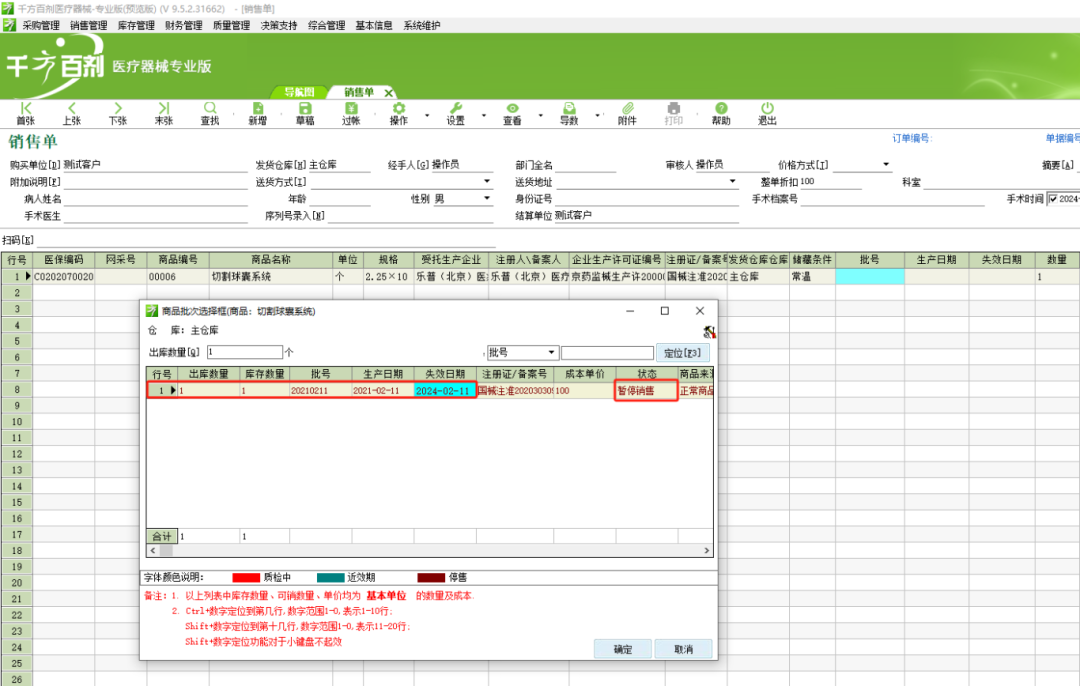Open the 销售管理 menu
Image resolution: width=1080 pixels, height=686 pixels.
(x=88, y=26)
